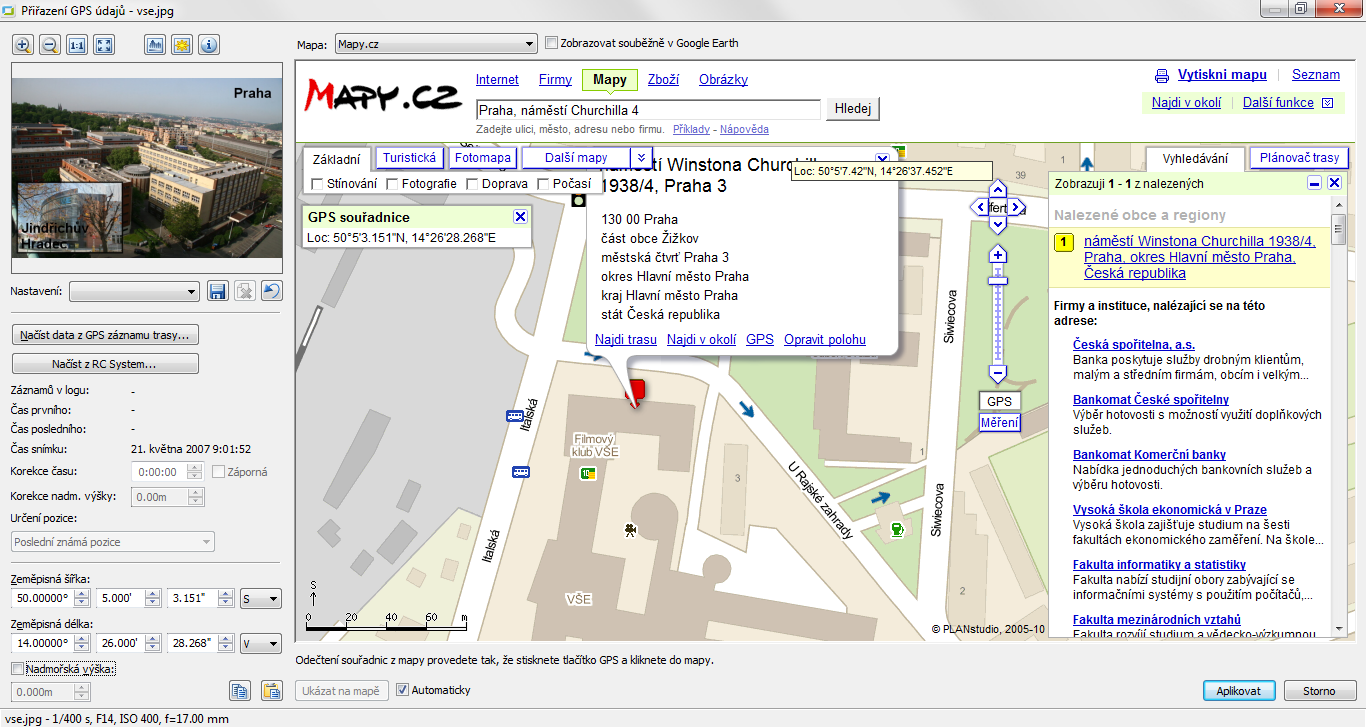Click the GPS button on the map

point(999,401)
